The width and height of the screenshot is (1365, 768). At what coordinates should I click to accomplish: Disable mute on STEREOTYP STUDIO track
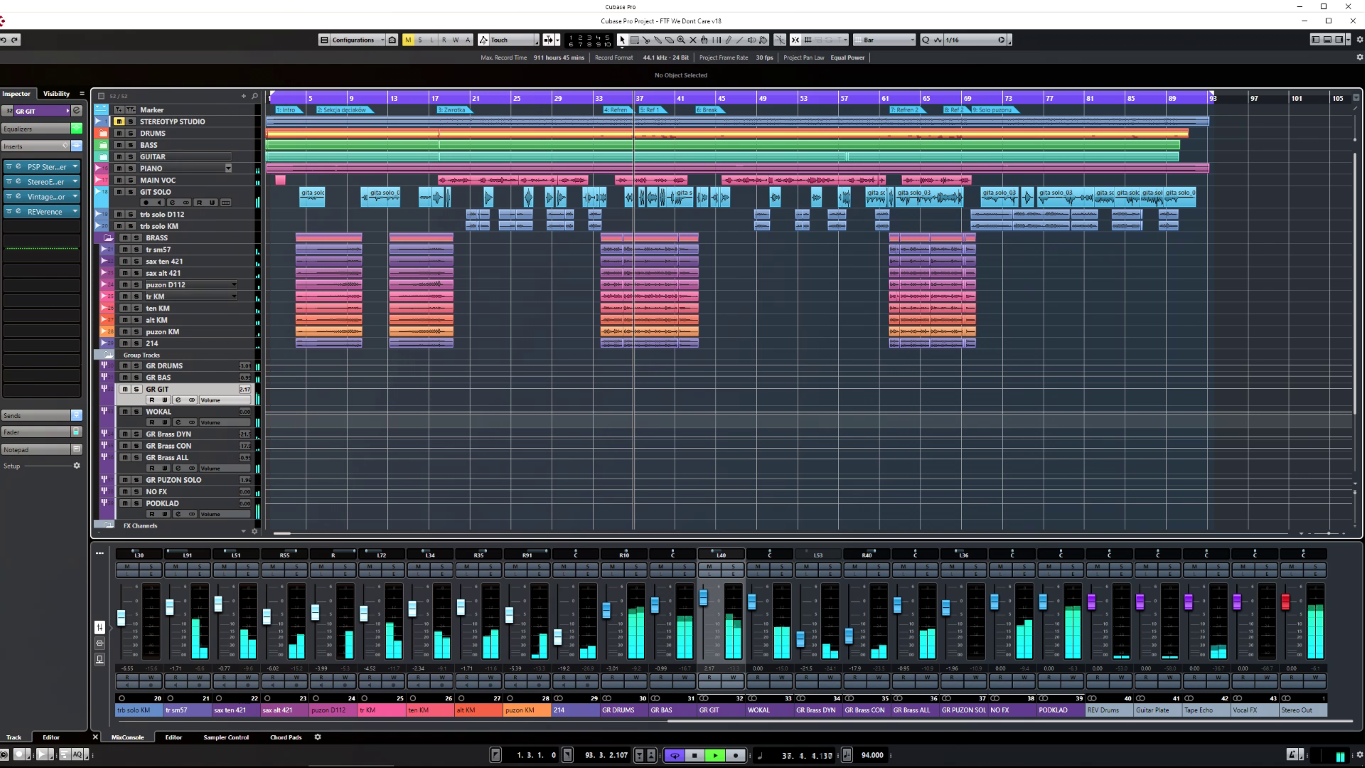point(119,121)
